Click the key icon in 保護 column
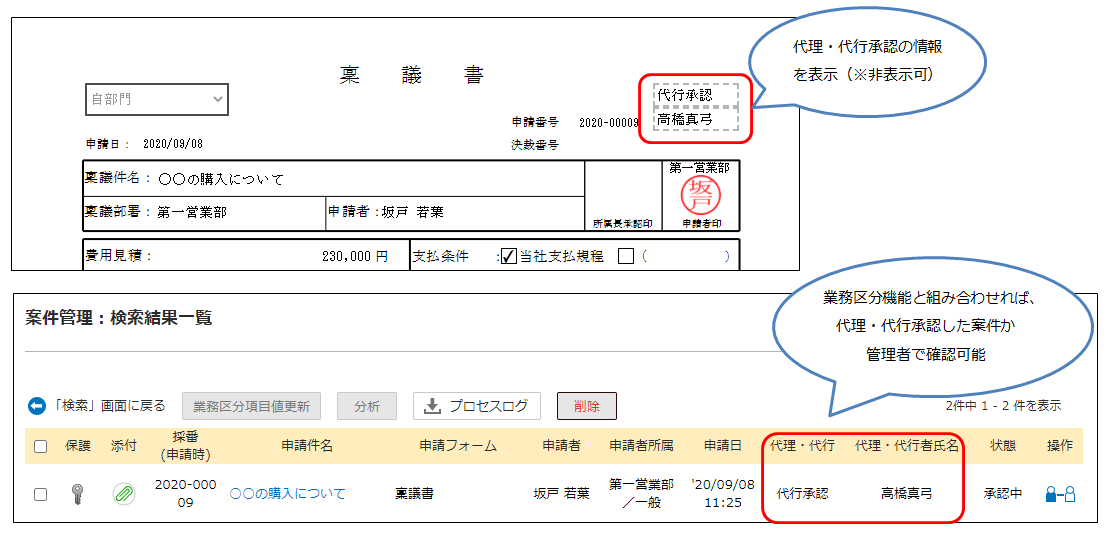This screenshot has height=533, width=1108. [x=78, y=493]
